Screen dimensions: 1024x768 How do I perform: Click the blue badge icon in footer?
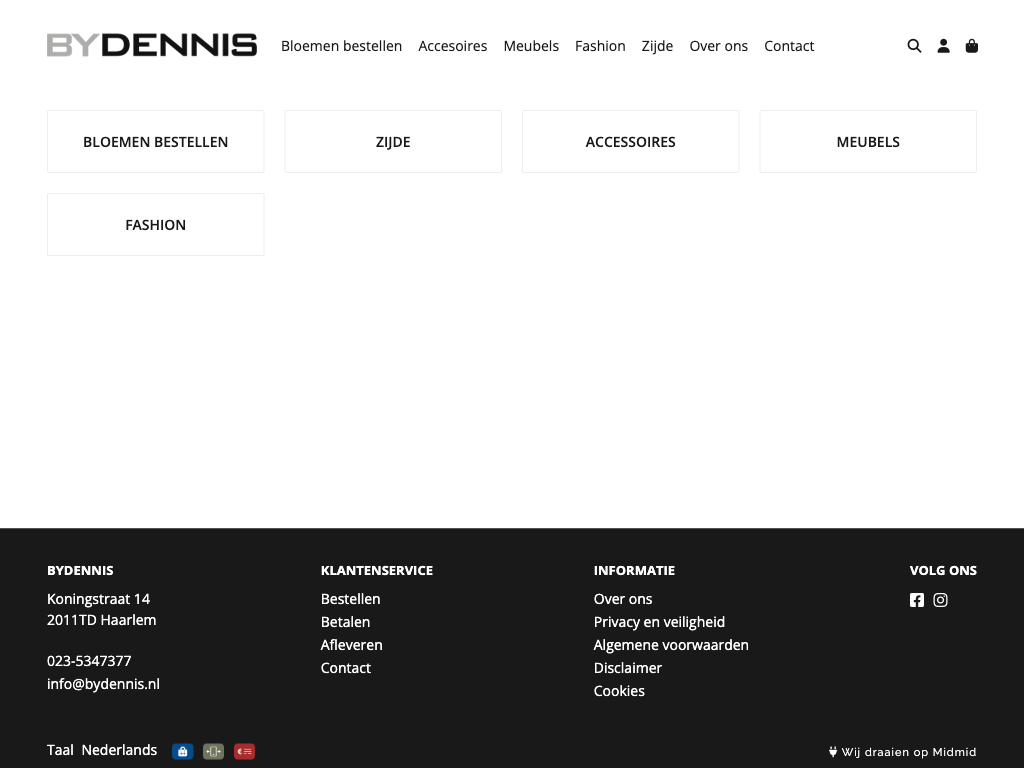click(x=182, y=751)
